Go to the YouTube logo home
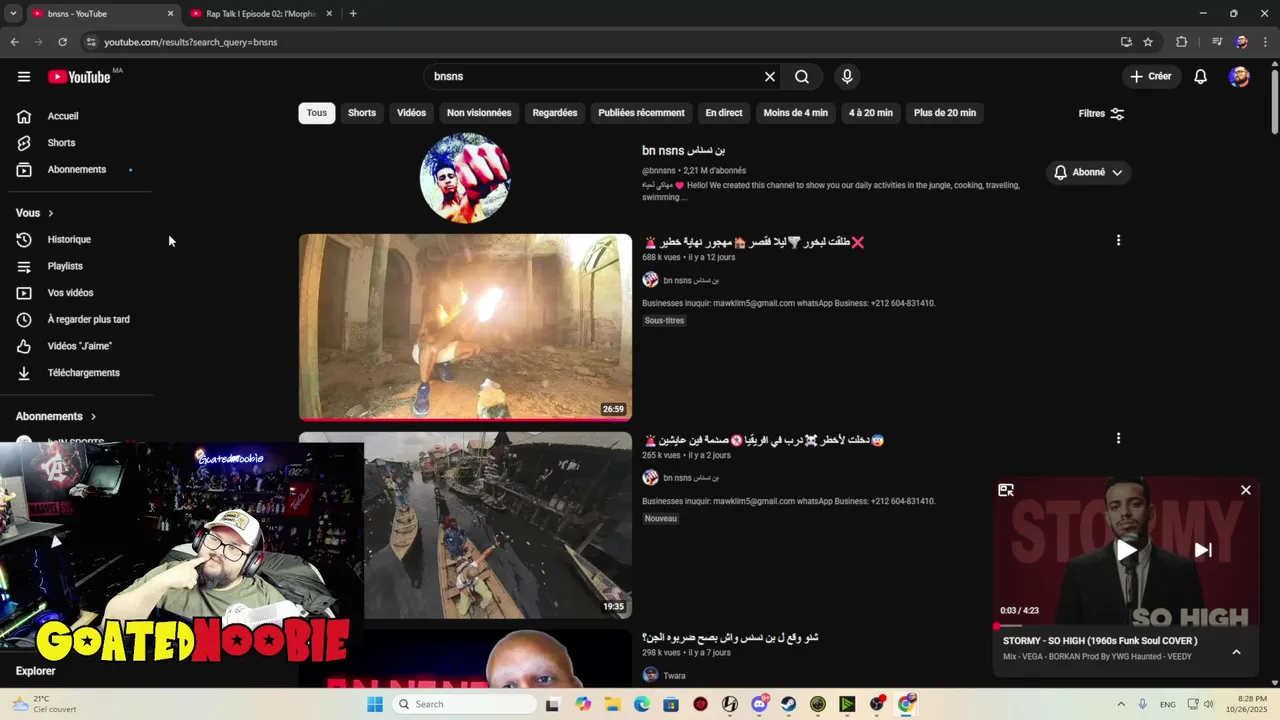Screen dimensions: 1280x720 (x=79, y=77)
